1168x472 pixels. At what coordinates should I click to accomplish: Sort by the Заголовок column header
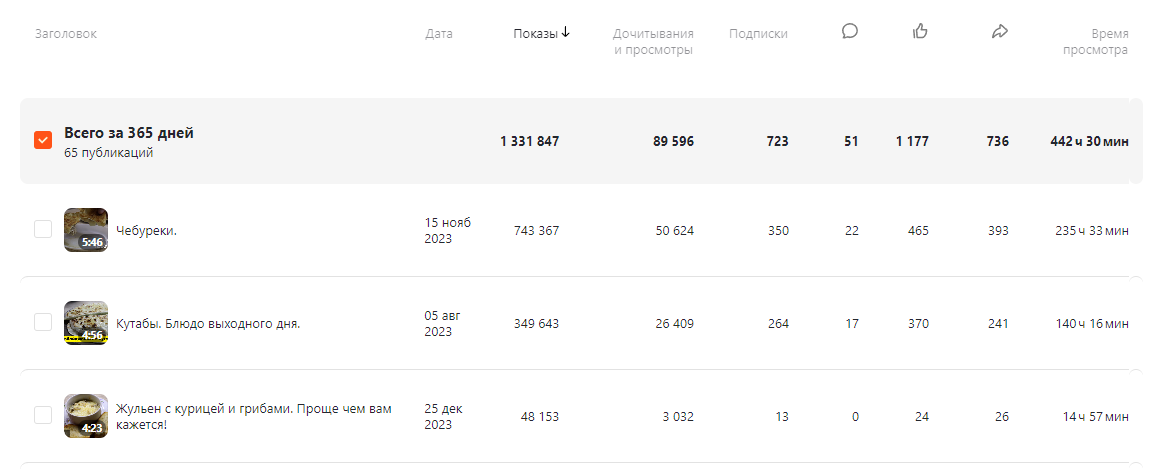pyautogui.click(x=66, y=34)
